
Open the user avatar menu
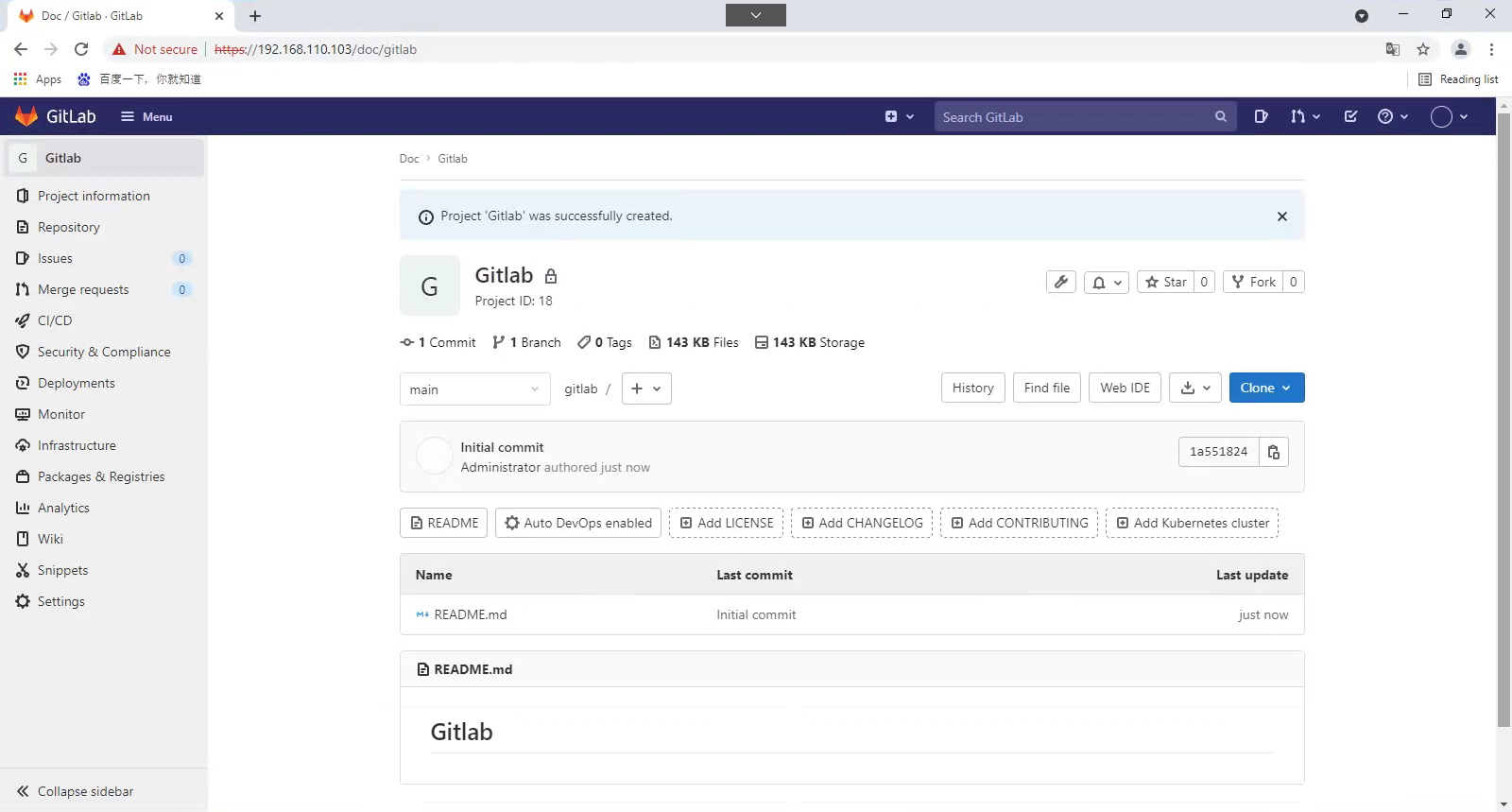click(x=1450, y=116)
